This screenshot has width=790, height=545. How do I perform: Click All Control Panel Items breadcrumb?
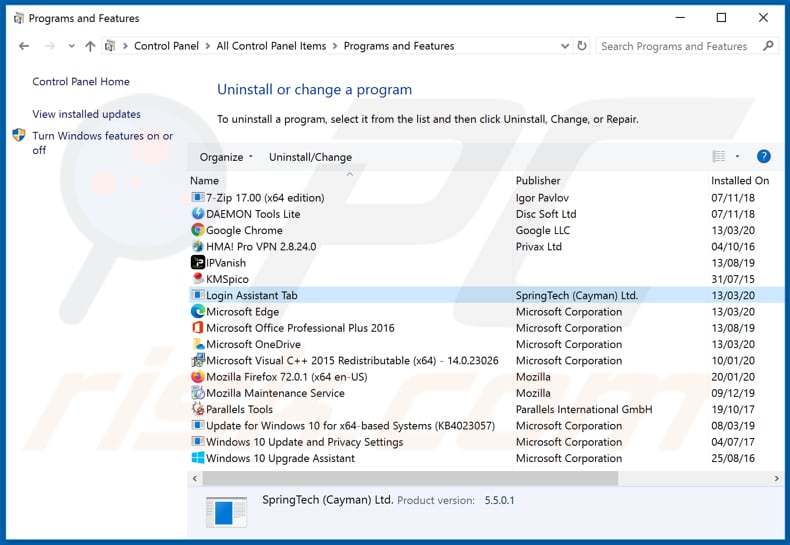point(272,46)
